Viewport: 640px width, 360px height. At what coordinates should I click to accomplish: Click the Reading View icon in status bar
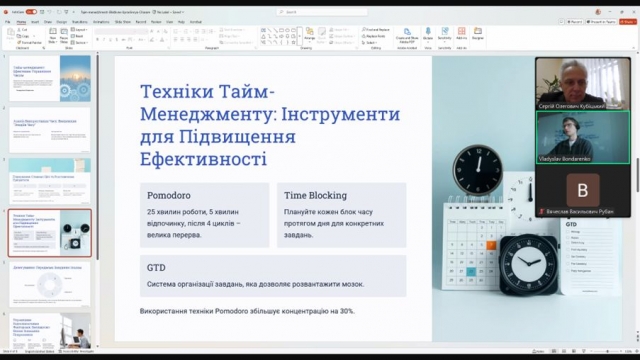[573, 351]
